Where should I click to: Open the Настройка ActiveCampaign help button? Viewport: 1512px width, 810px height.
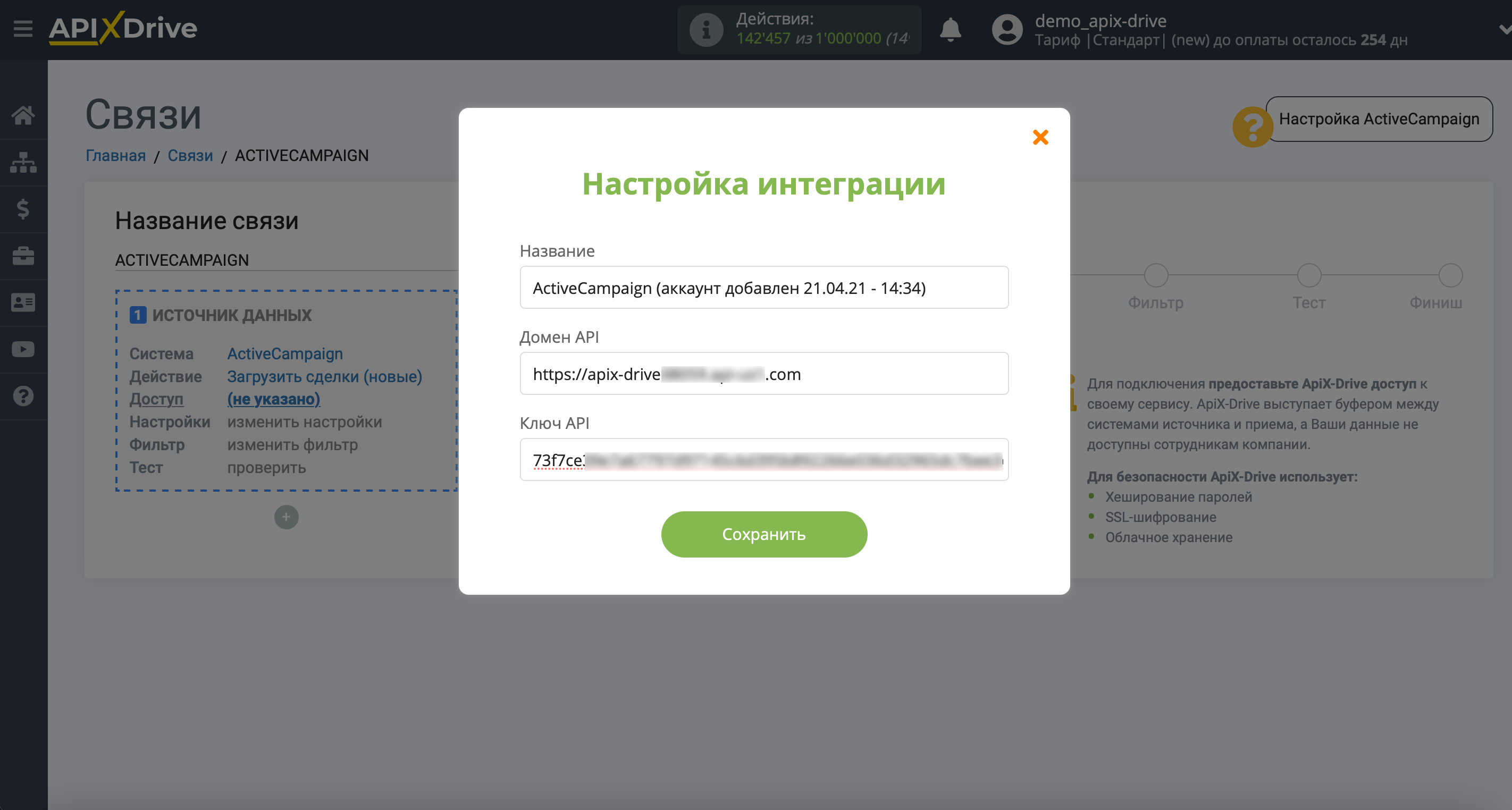(1379, 119)
